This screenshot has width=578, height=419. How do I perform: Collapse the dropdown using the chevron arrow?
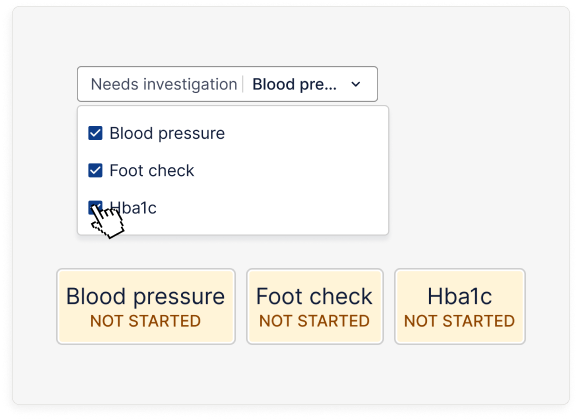[356, 84]
